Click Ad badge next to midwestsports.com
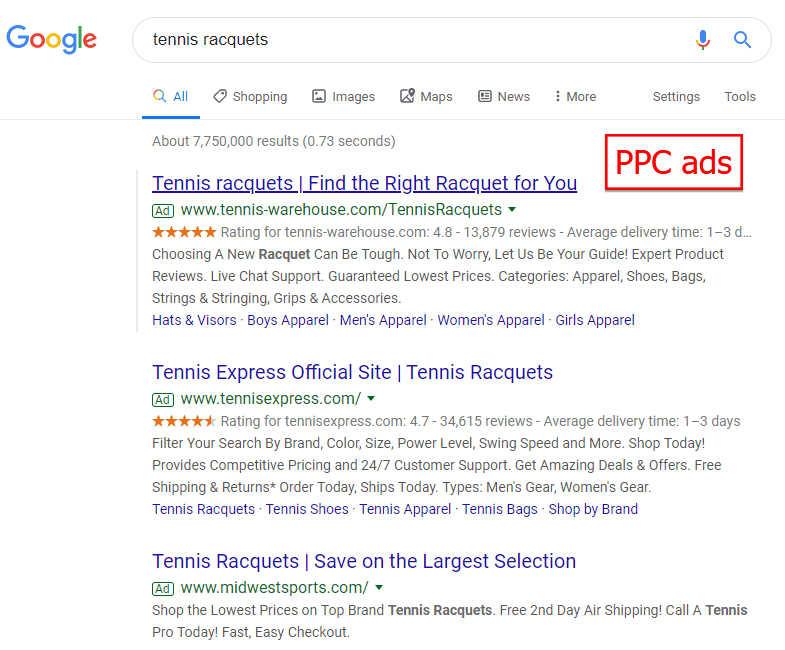 coord(163,588)
